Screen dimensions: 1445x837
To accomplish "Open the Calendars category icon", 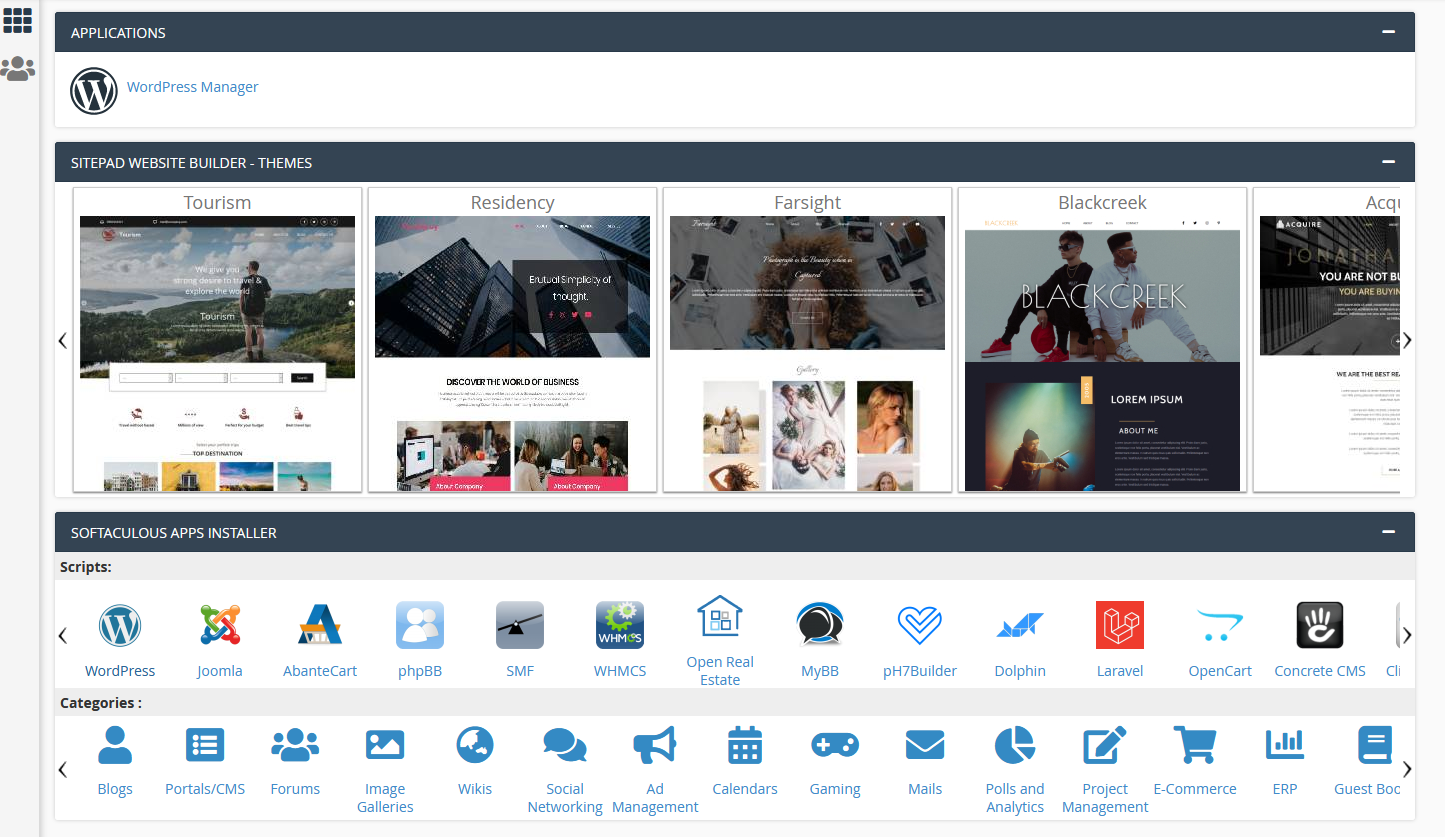I will [x=745, y=745].
